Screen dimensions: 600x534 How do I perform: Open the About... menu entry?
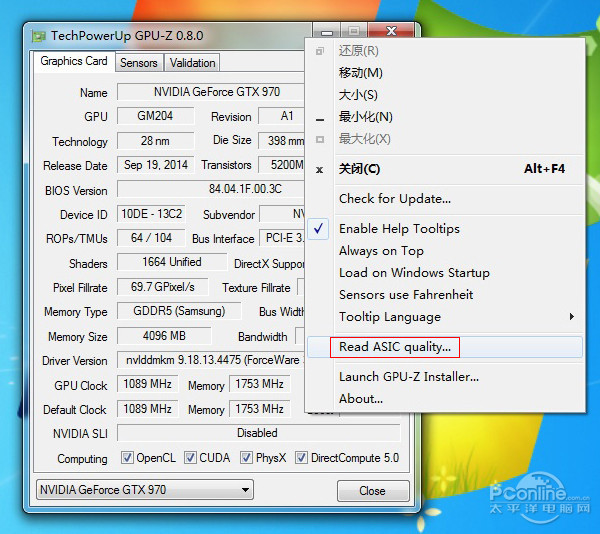click(x=445, y=399)
